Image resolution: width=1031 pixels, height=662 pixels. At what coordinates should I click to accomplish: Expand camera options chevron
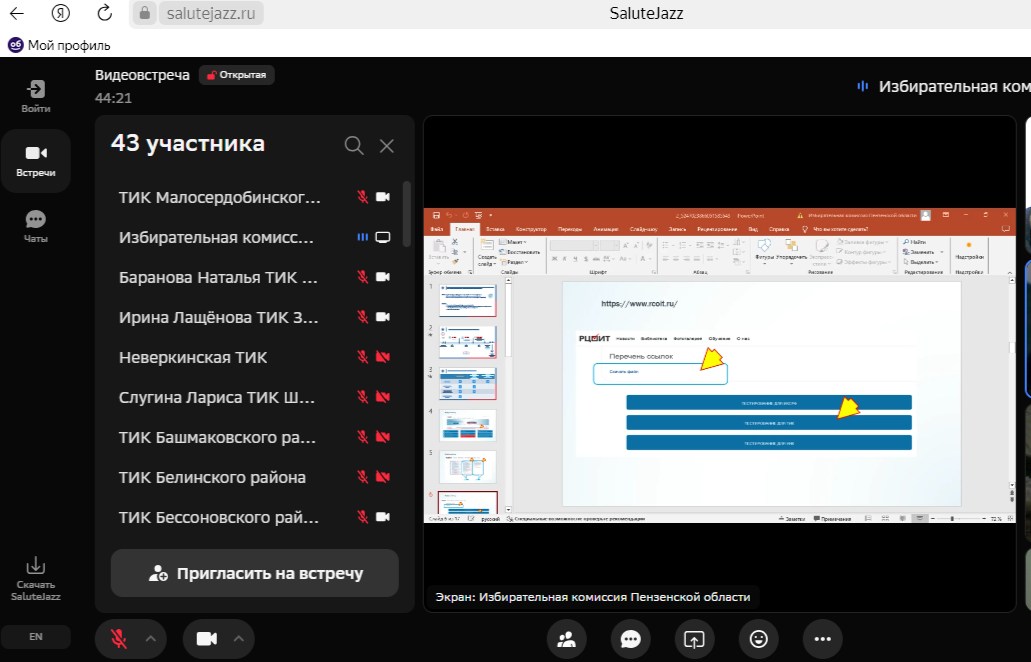239,638
